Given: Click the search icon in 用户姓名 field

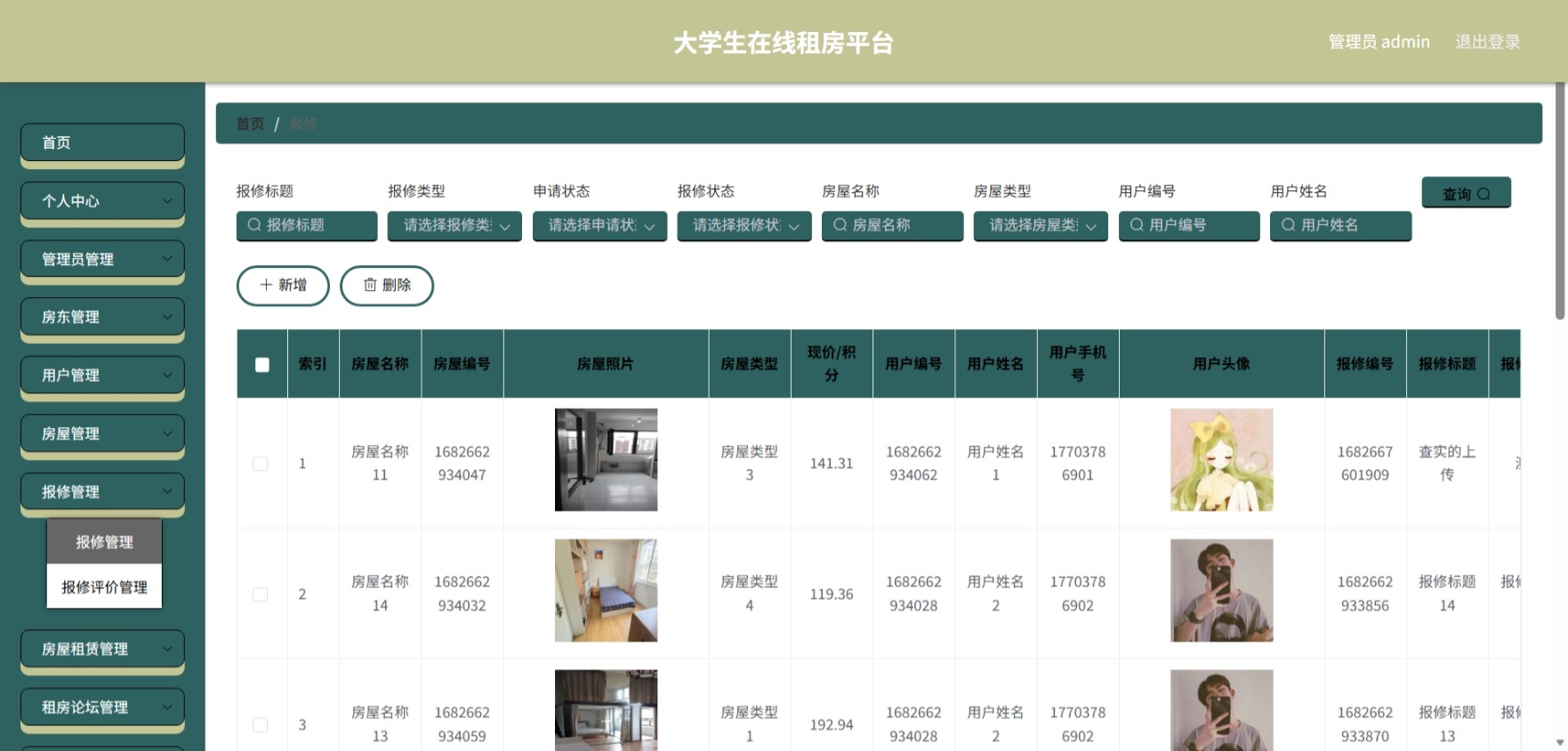Looking at the screenshot, I should click(x=1288, y=225).
